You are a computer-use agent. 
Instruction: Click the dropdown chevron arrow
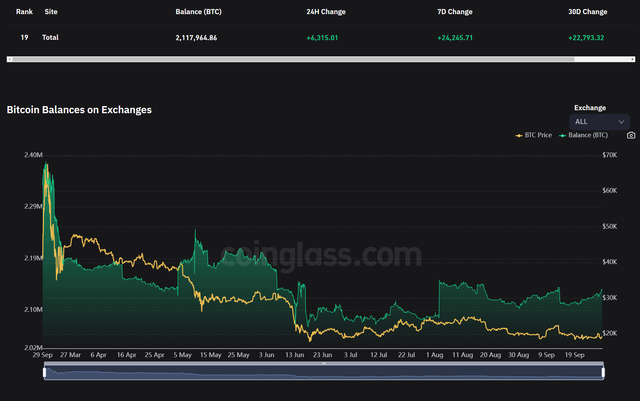point(621,122)
